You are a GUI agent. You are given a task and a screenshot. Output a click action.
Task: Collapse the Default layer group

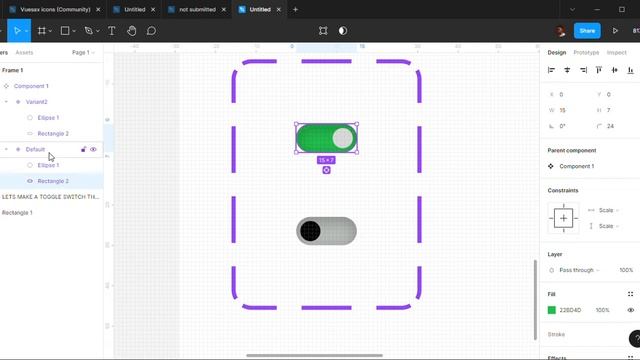click(x=6, y=149)
